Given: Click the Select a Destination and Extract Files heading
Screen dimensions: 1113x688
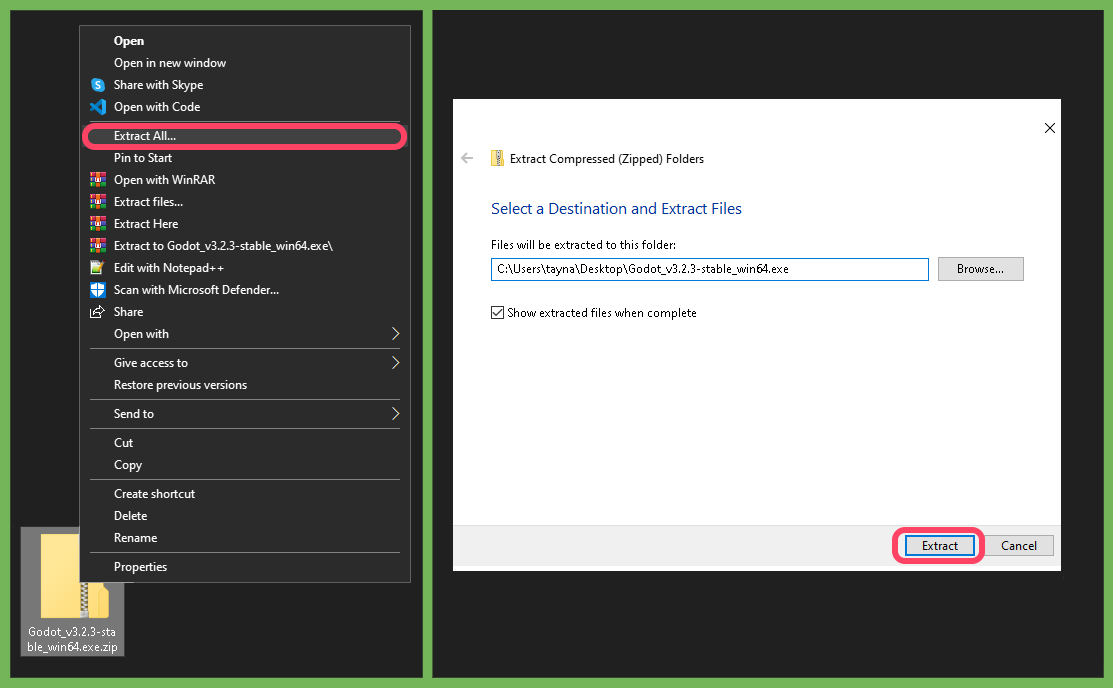Looking at the screenshot, I should [x=616, y=209].
